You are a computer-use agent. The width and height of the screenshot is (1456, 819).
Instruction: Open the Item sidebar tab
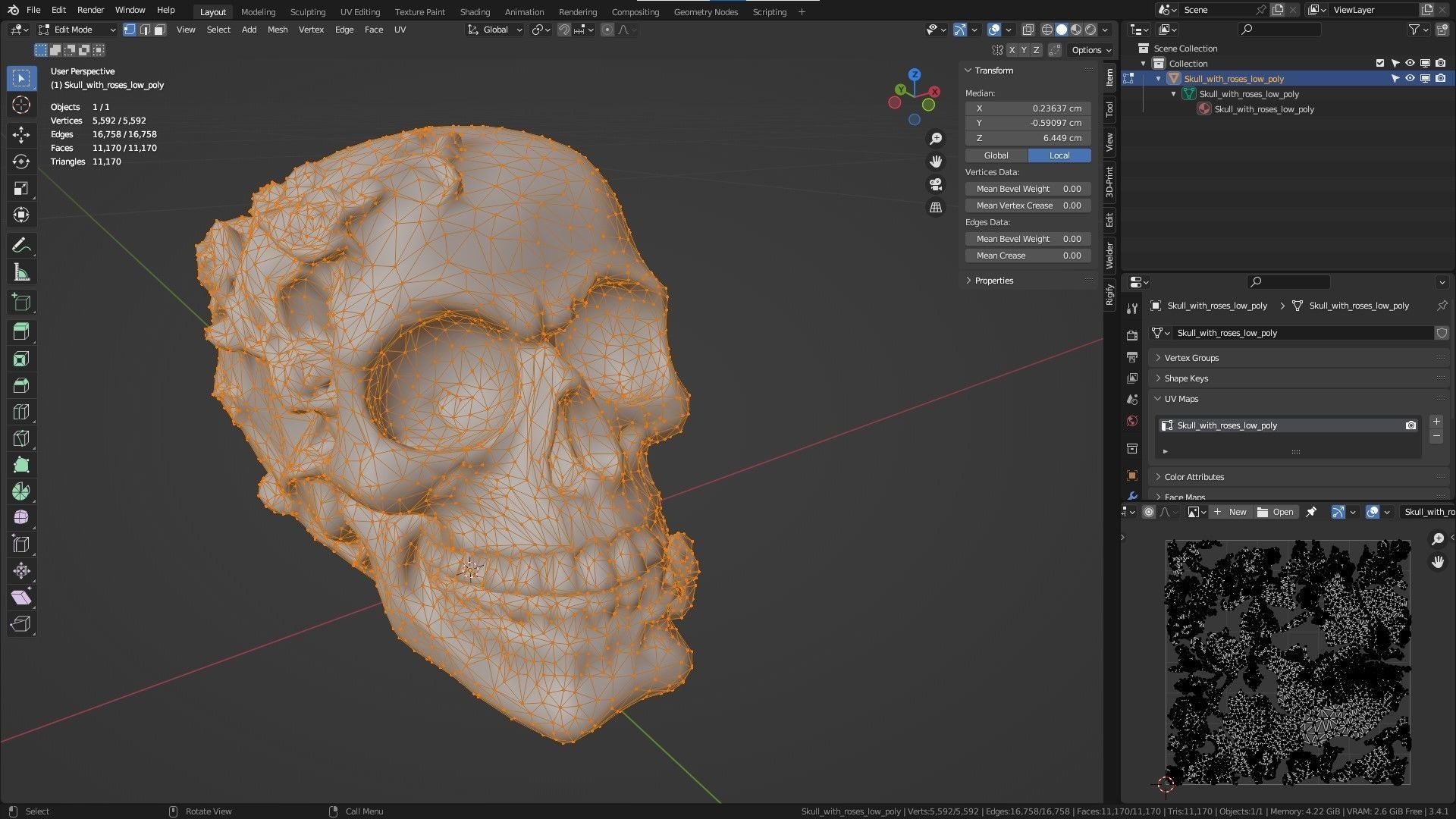pyautogui.click(x=1109, y=77)
